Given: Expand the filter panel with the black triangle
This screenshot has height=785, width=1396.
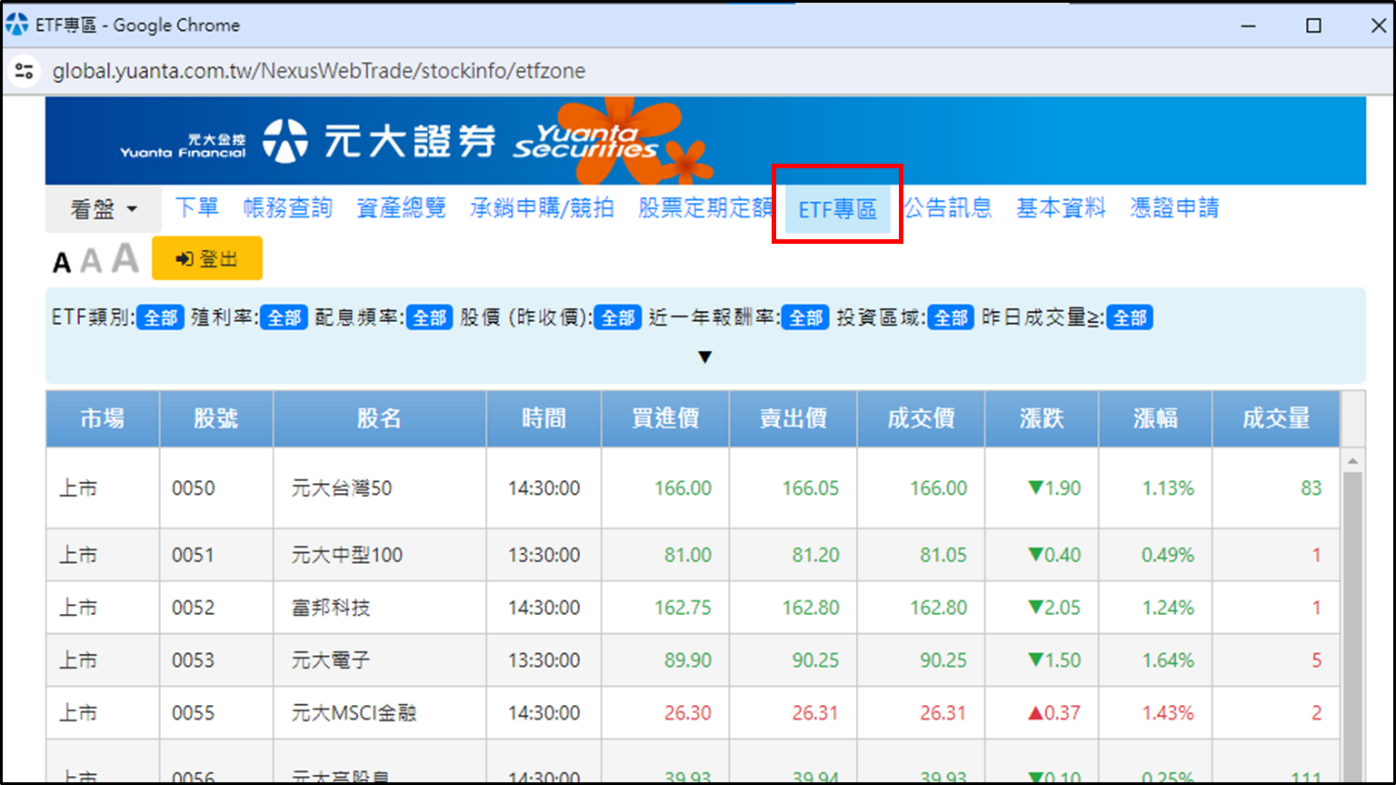Looking at the screenshot, I should click(x=705, y=357).
